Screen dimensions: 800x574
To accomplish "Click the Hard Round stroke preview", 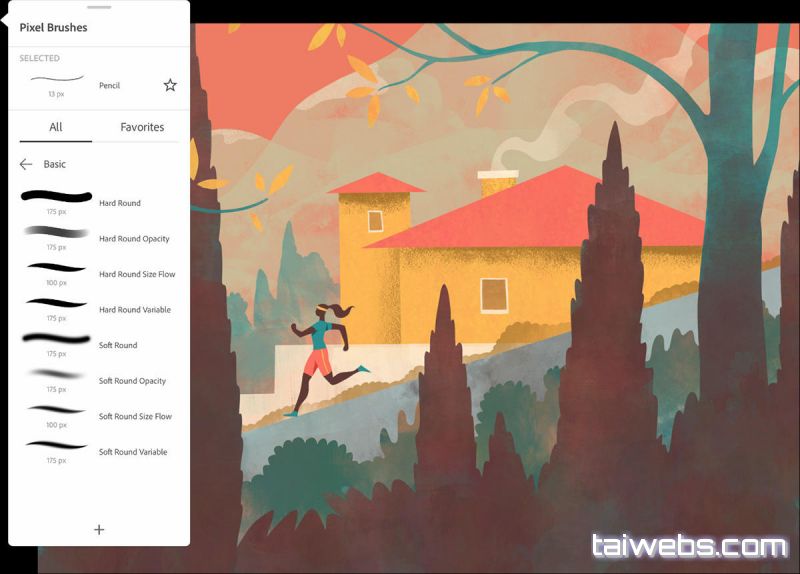I will pos(56,197).
